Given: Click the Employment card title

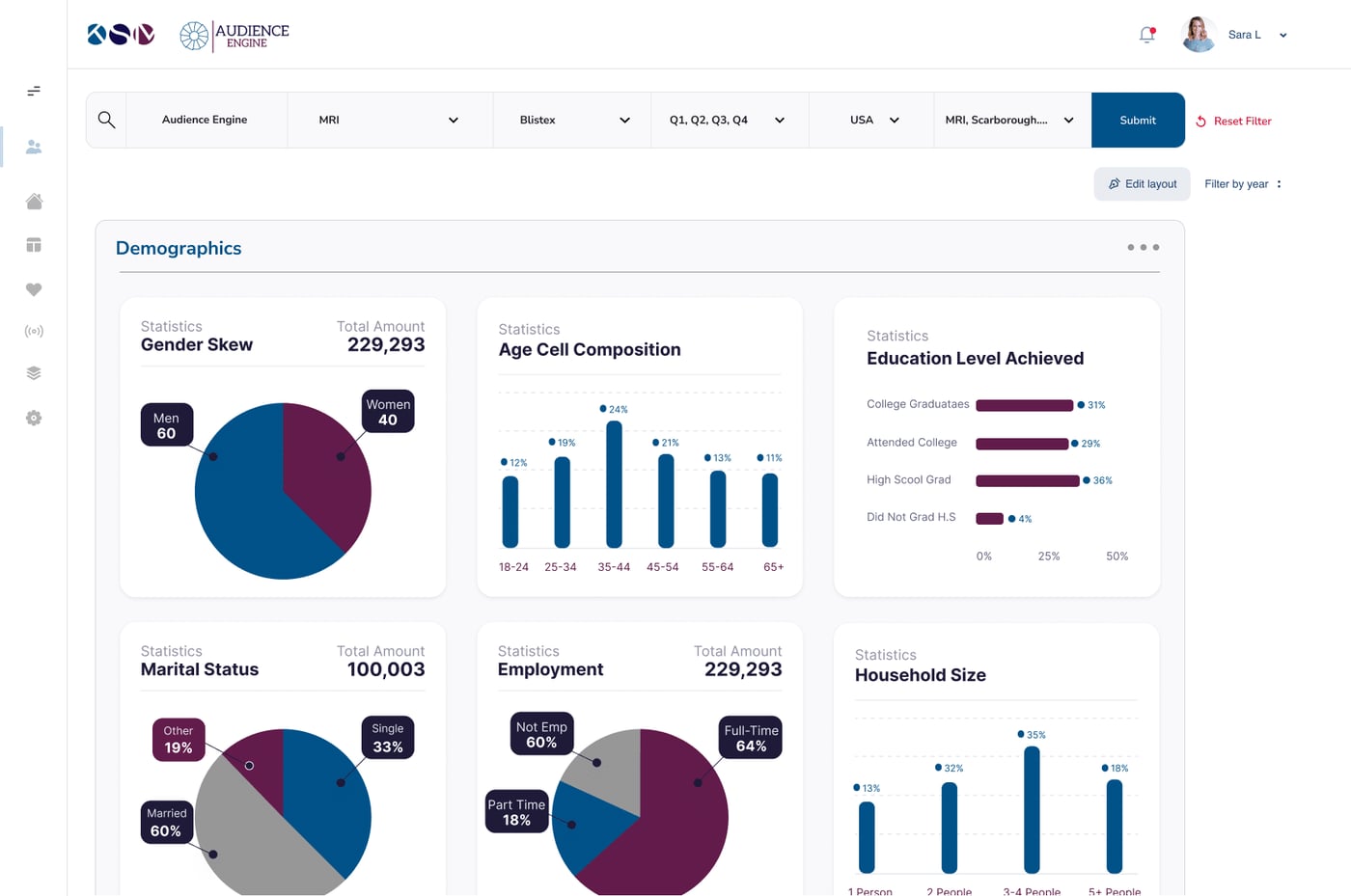Looking at the screenshot, I should tap(550, 669).
